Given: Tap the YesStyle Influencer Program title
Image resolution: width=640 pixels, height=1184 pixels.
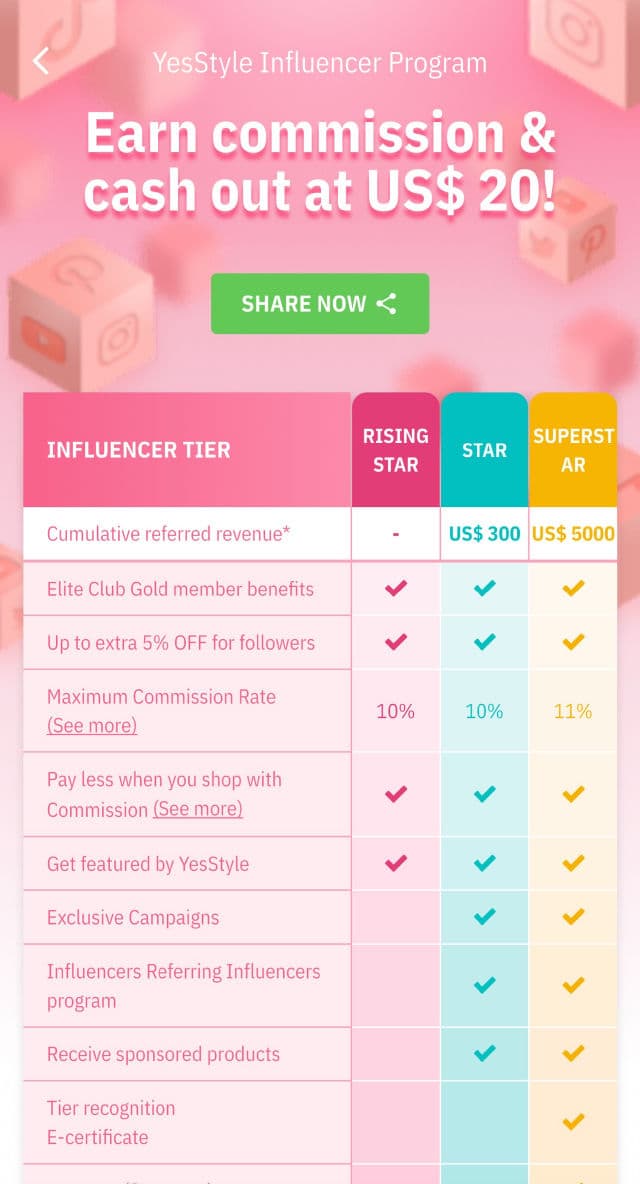Looking at the screenshot, I should pyautogui.click(x=320, y=63).
